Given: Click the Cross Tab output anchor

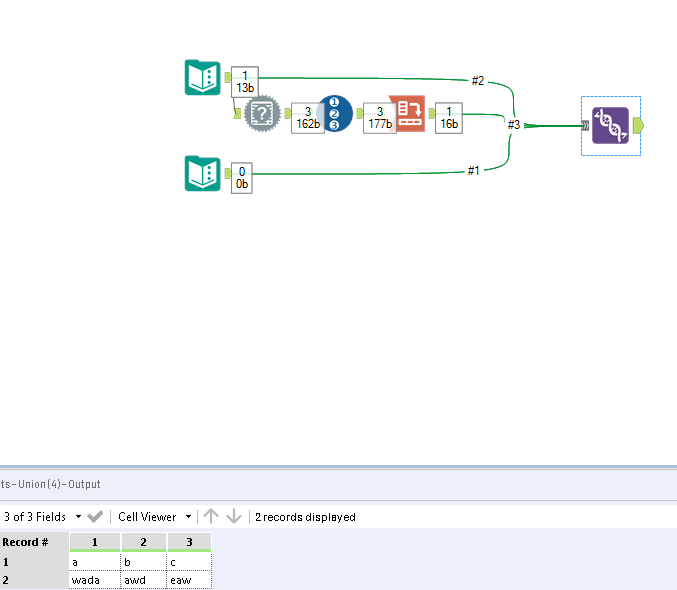Looking at the screenshot, I should [431, 114].
